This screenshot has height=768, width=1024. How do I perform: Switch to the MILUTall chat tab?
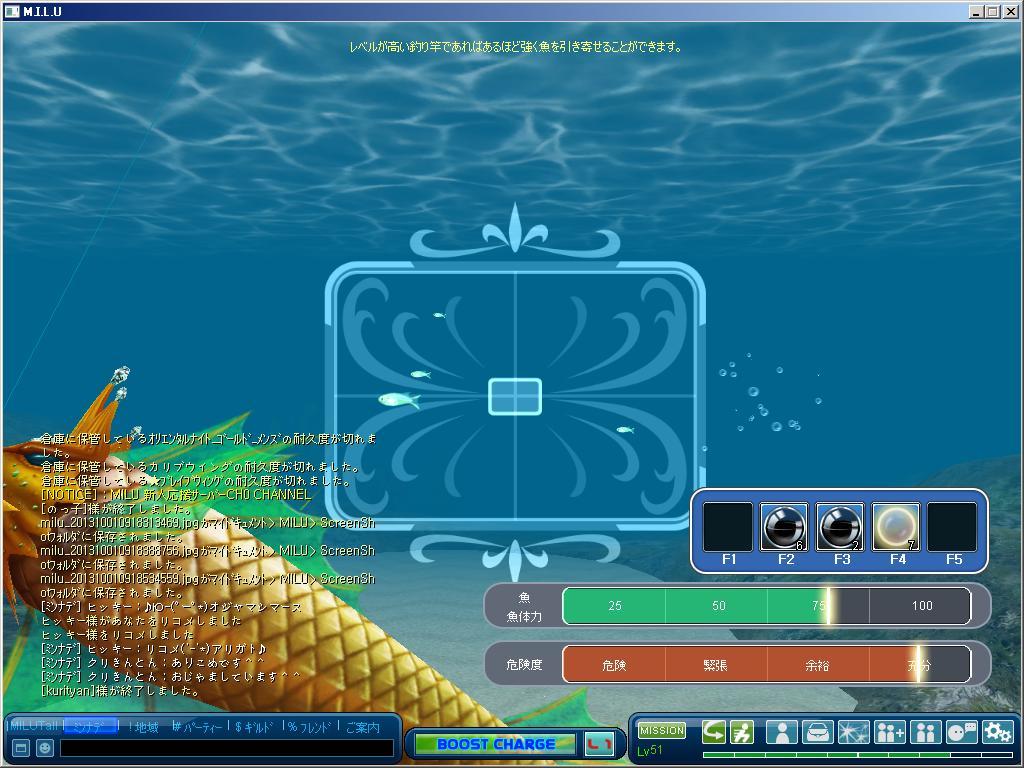pos(33,727)
